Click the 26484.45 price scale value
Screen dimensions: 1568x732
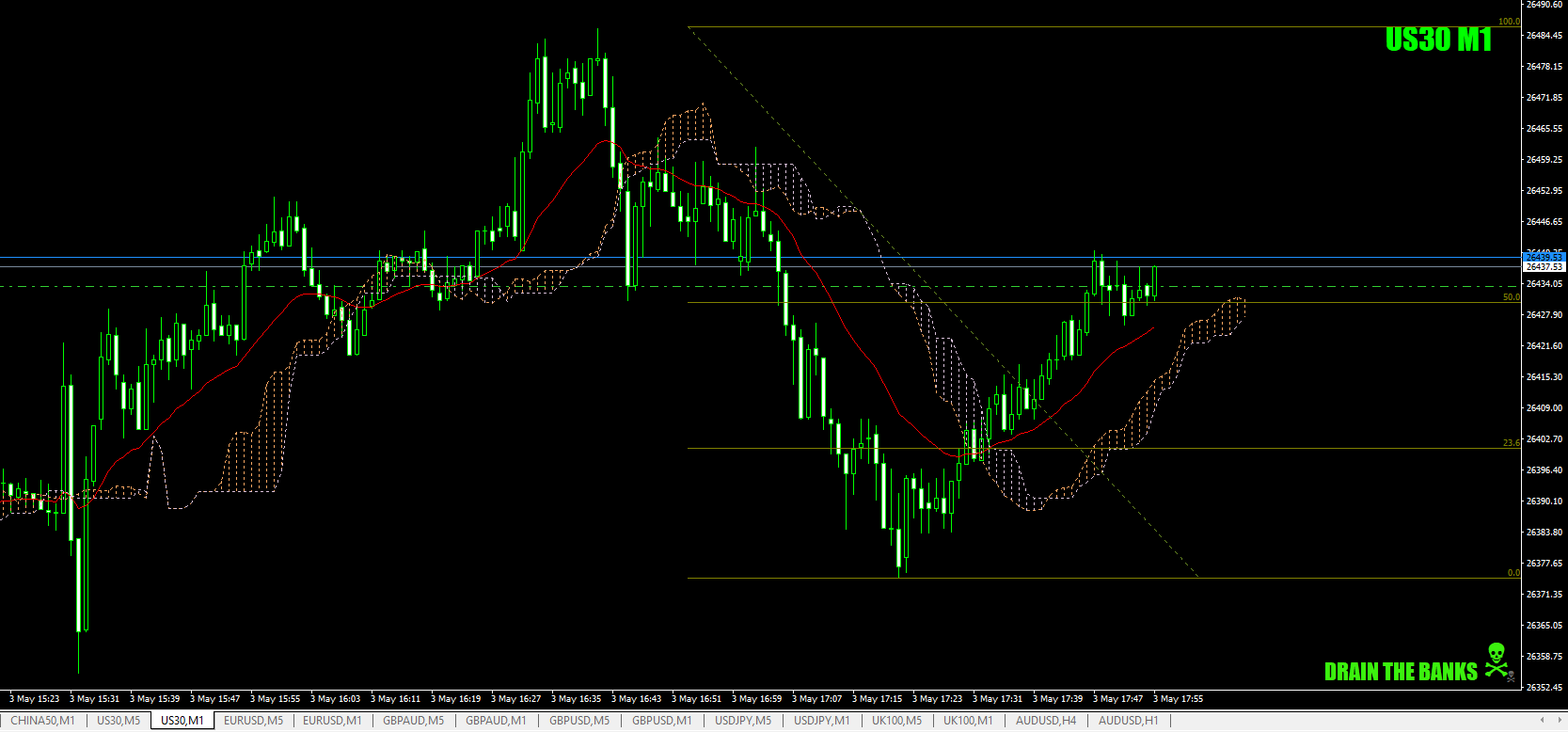1544,36
